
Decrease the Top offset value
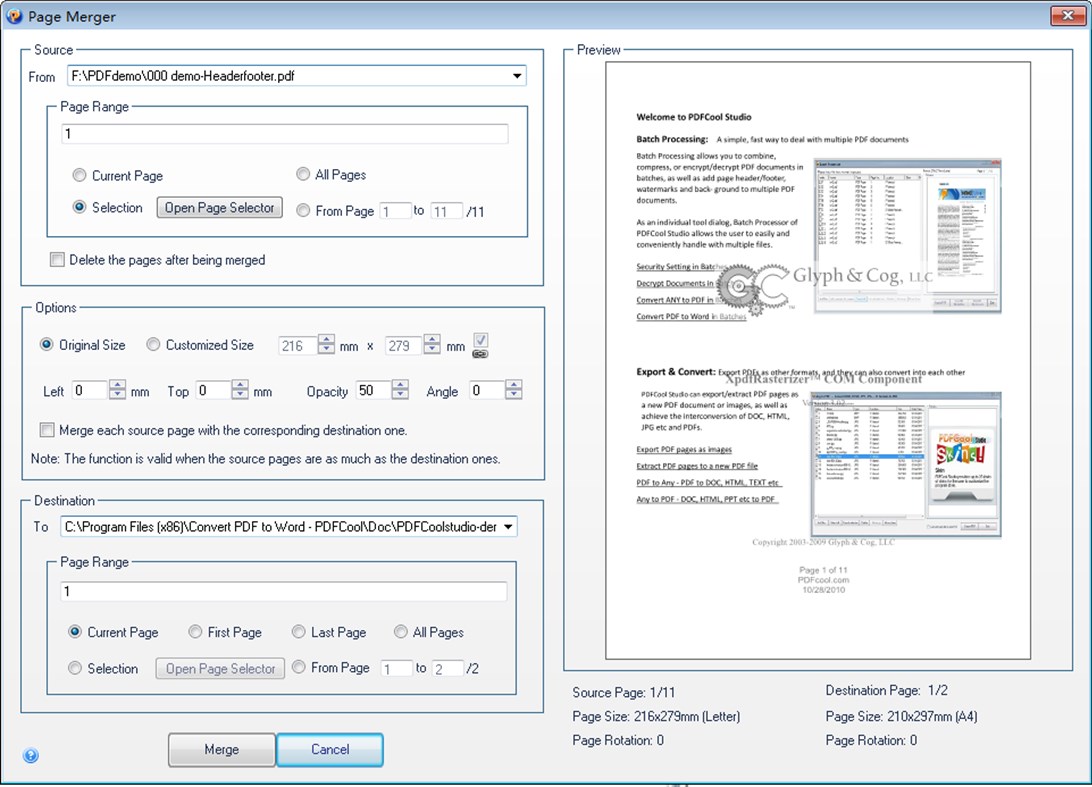(x=240, y=395)
